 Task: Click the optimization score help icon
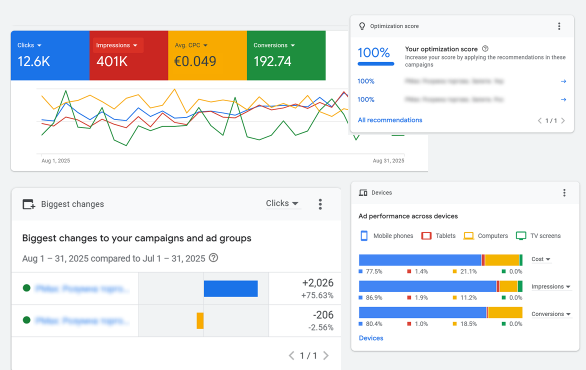[485, 49]
